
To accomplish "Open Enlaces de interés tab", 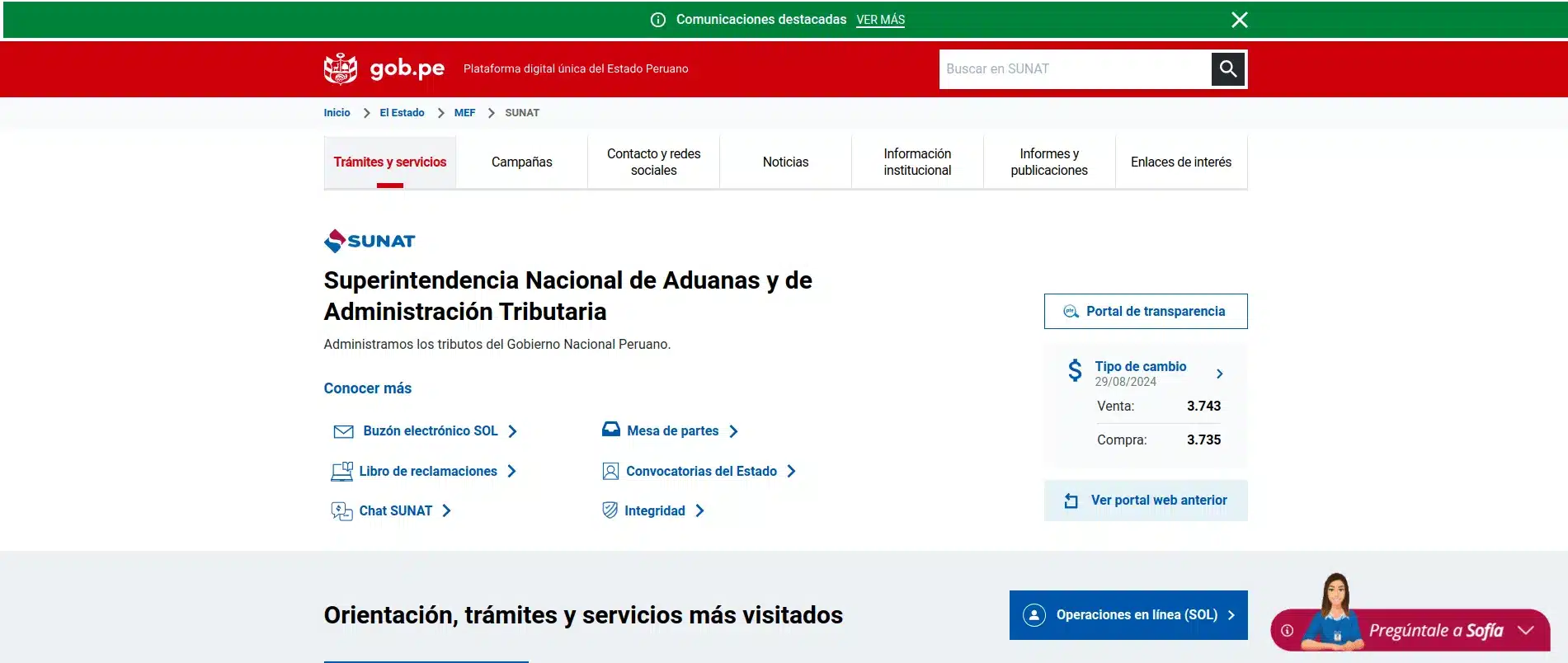I will [x=1181, y=162].
